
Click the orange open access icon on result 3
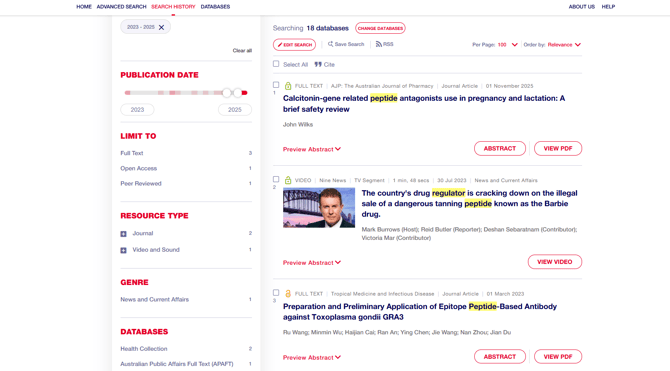(x=288, y=294)
